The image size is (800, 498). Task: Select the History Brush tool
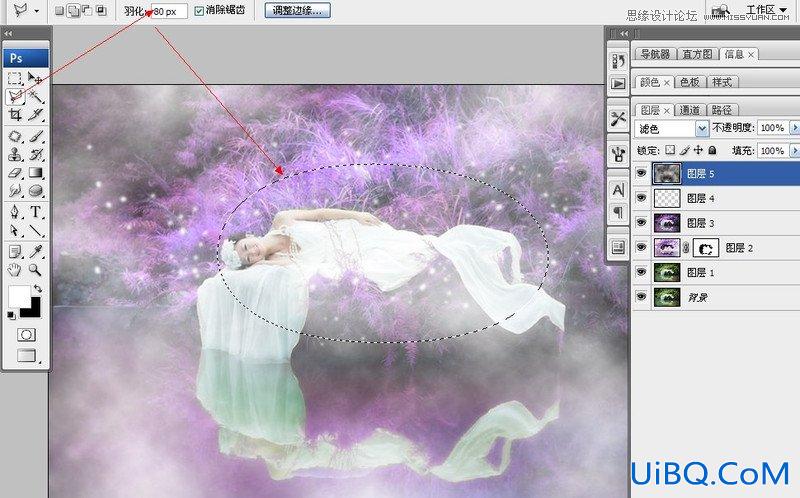pyautogui.click(x=35, y=154)
